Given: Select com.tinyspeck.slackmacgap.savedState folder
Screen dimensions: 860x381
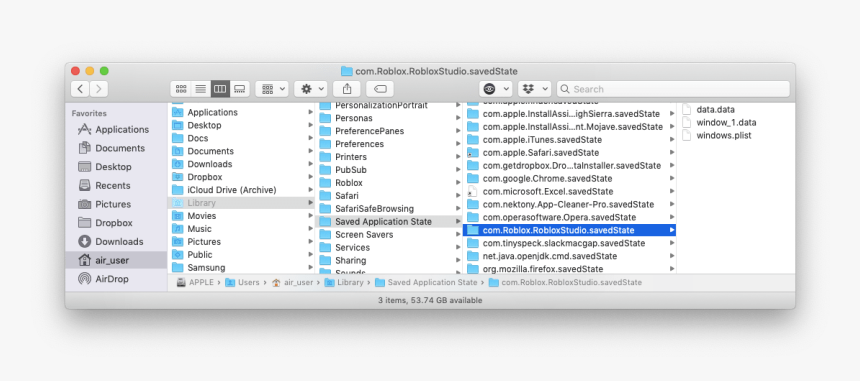Looking at the screenshot, I should (569, 243).
